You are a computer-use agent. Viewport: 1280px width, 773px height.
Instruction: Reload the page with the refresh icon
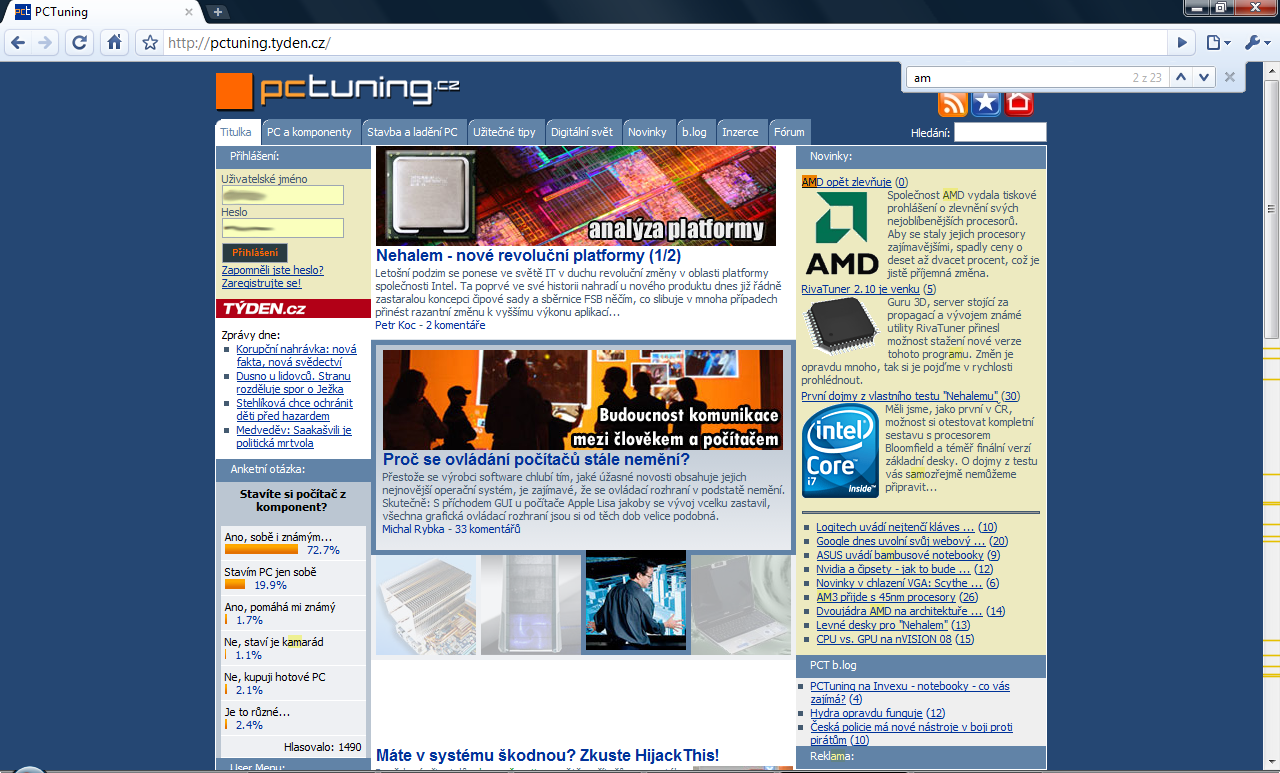point(79,43)
